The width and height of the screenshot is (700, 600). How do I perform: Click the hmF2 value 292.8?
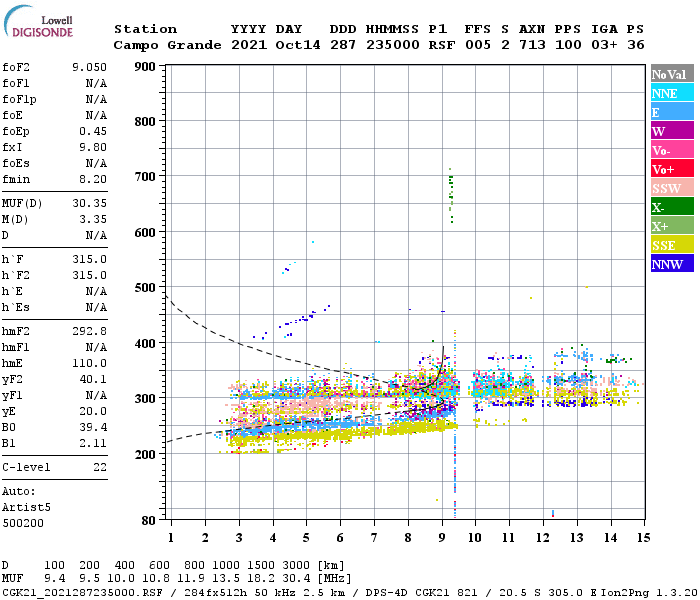[x=89, y=331]
